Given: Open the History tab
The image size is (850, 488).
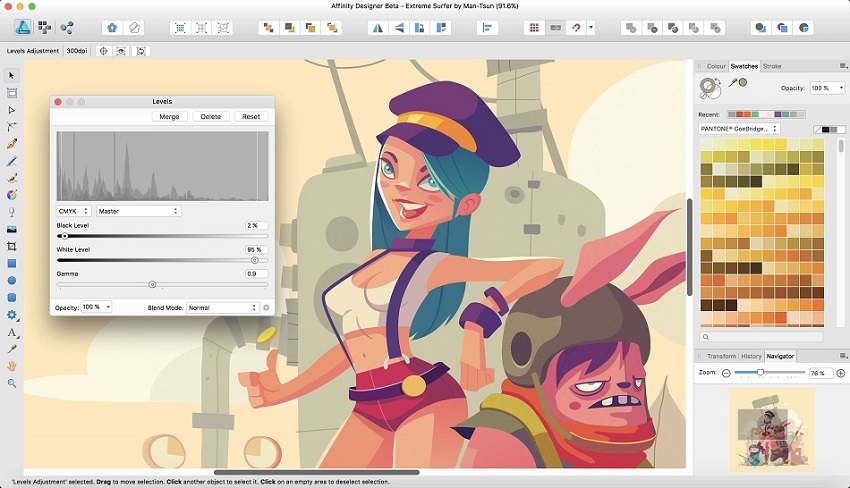Looking at the screenshot, I should tap(751, 356).
